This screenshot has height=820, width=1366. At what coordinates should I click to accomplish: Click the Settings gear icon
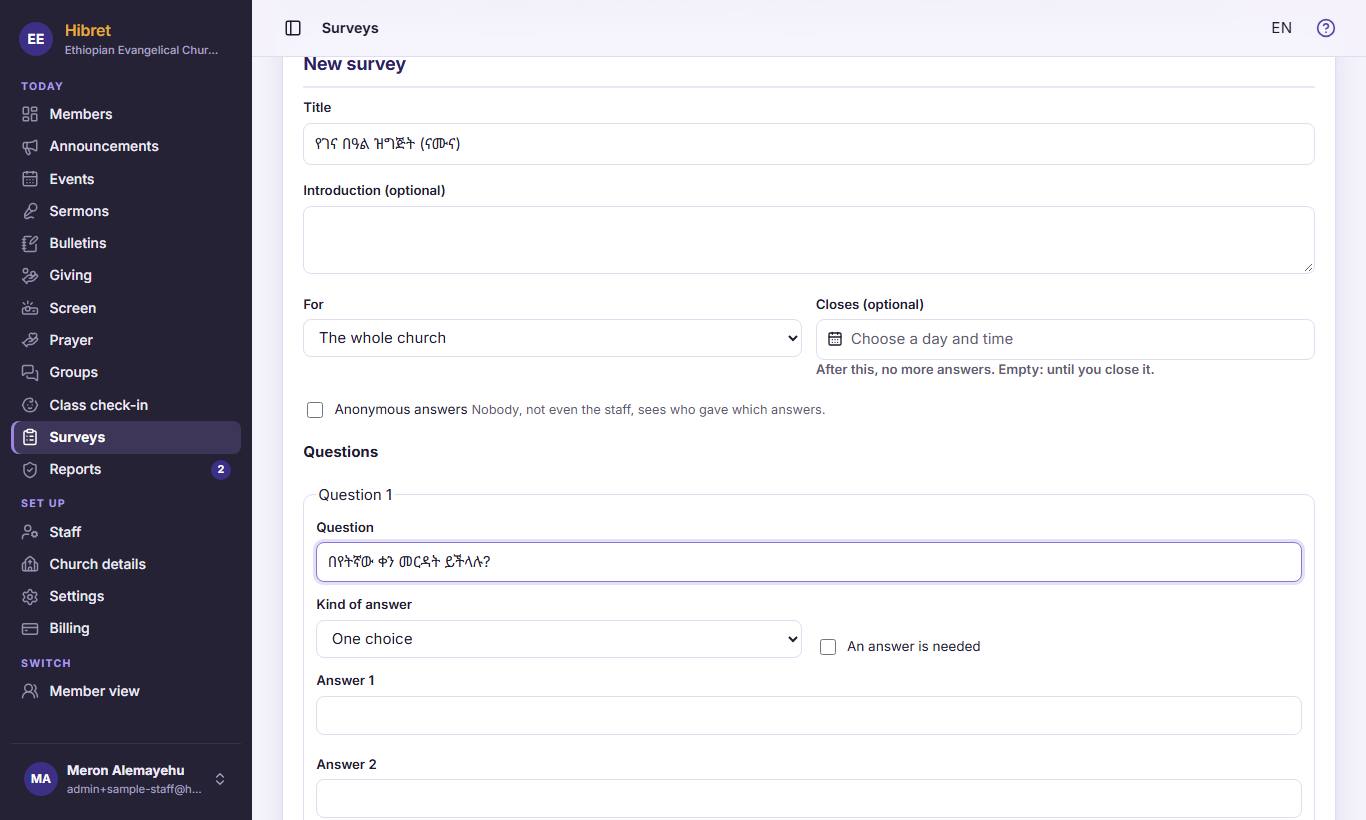[x=30, y=596]
